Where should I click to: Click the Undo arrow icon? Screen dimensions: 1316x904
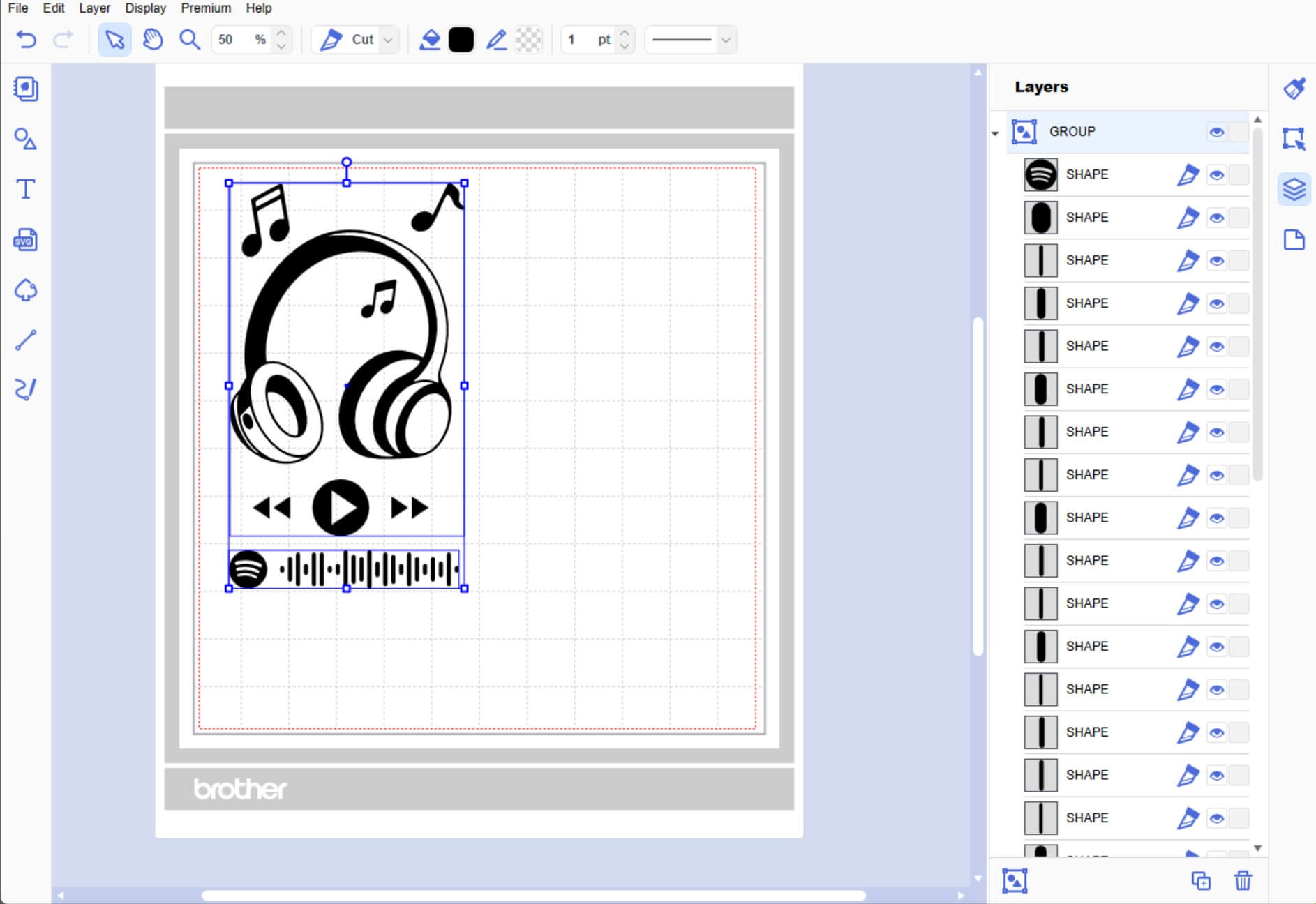tap(26, 40)
